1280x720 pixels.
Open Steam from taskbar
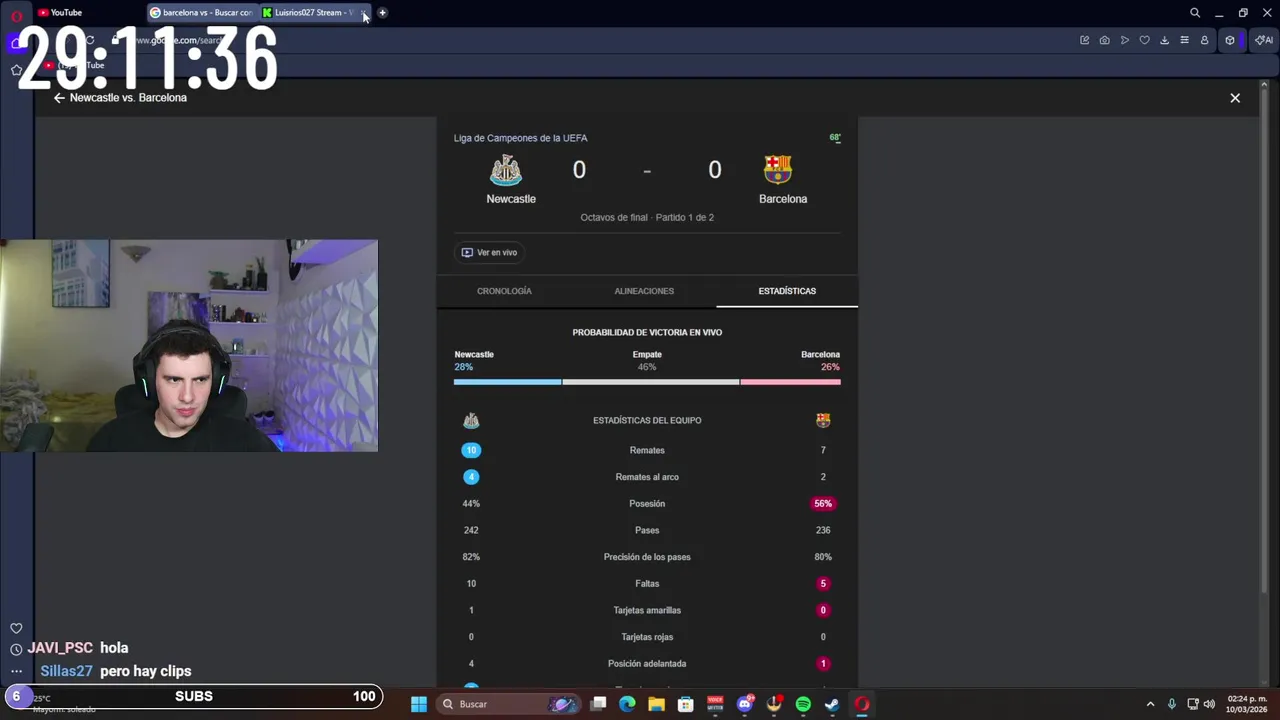832,704
